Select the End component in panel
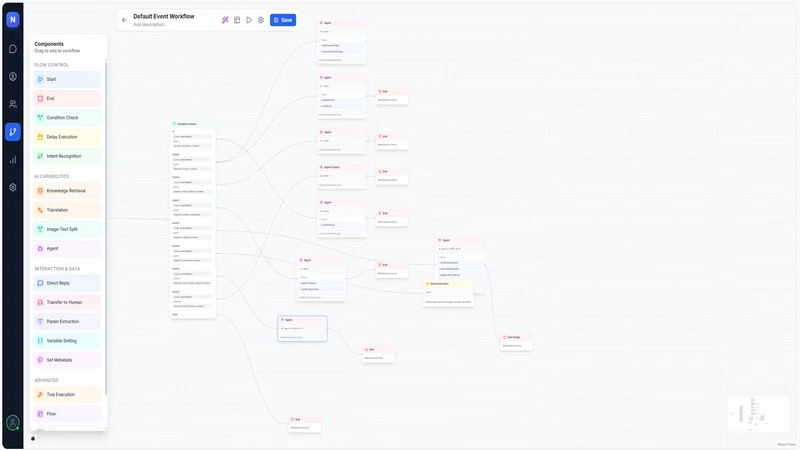Image resolution: width=800 pixels, height=450 pixels. [67, 98]
